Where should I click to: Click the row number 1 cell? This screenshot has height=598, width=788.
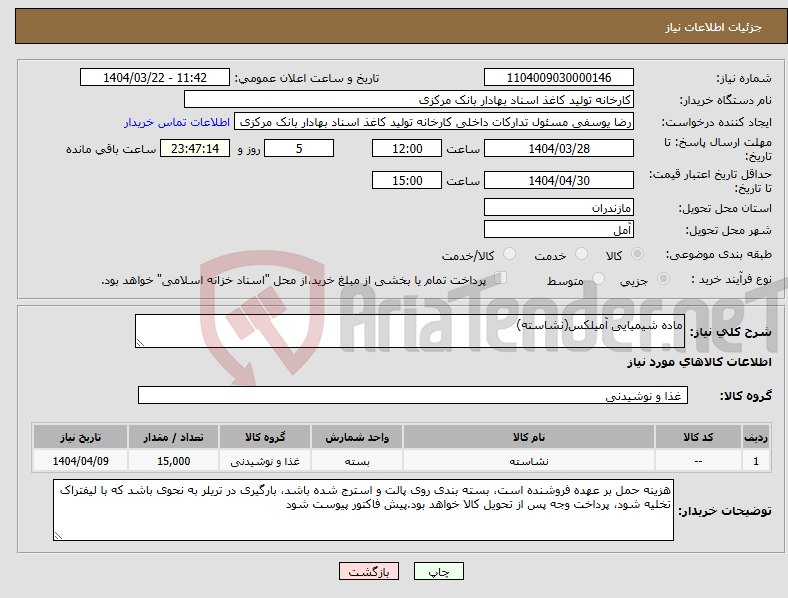[x=756, y=461]
